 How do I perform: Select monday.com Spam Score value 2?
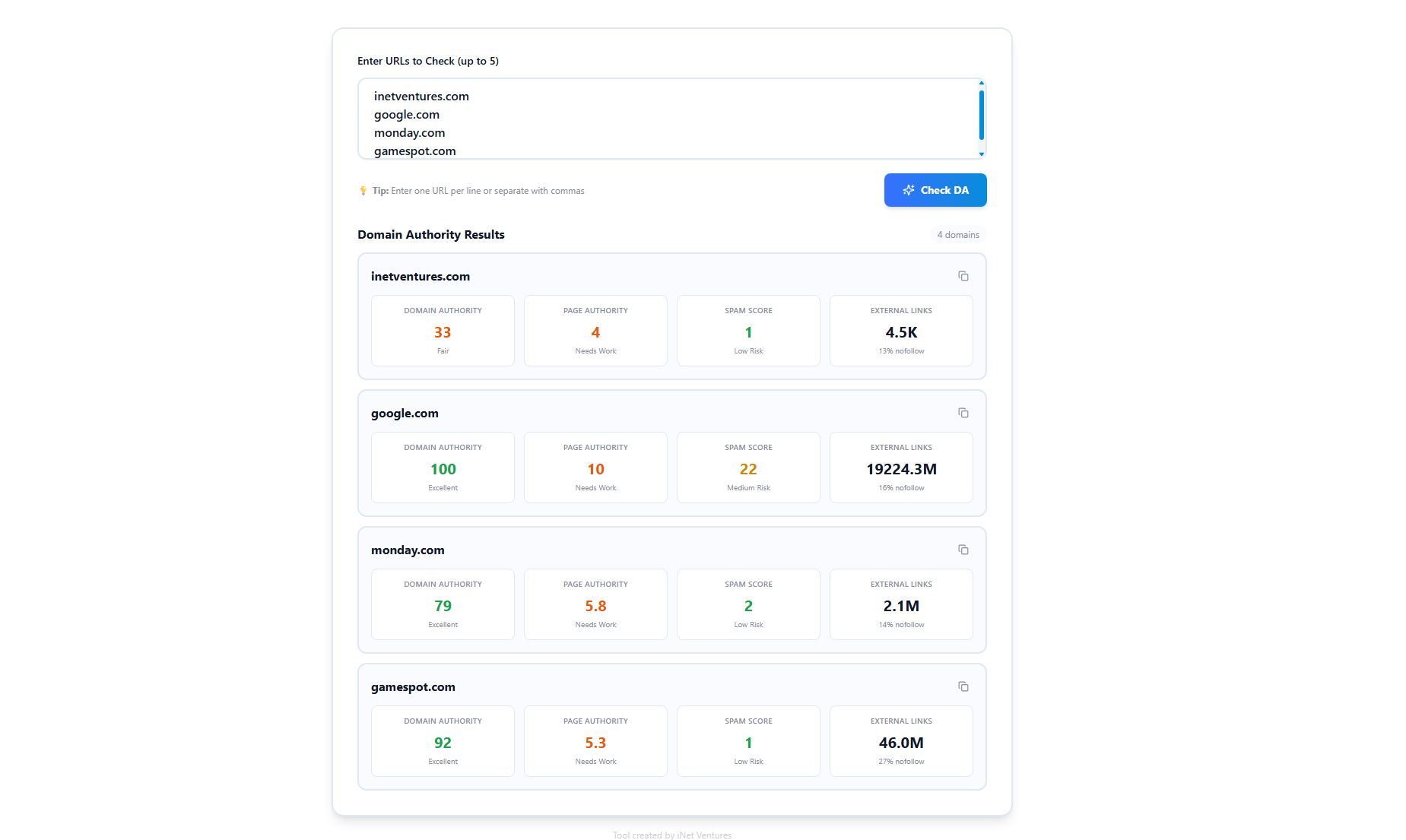click(x=748, y=606)
